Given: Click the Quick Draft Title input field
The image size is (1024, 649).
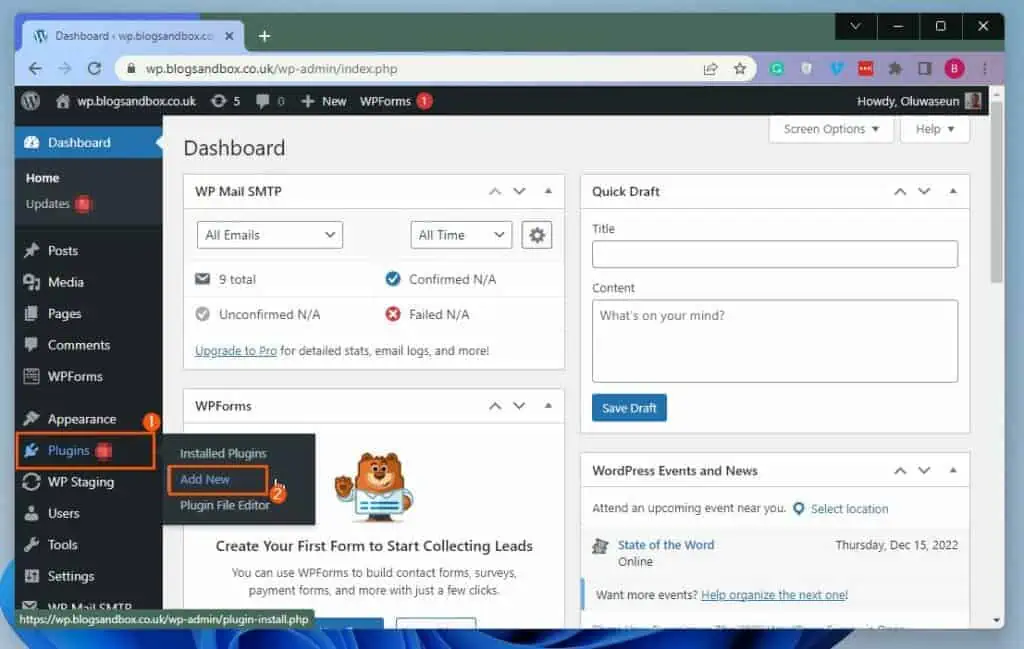Looking at the screenshot, I should [775, 254].
